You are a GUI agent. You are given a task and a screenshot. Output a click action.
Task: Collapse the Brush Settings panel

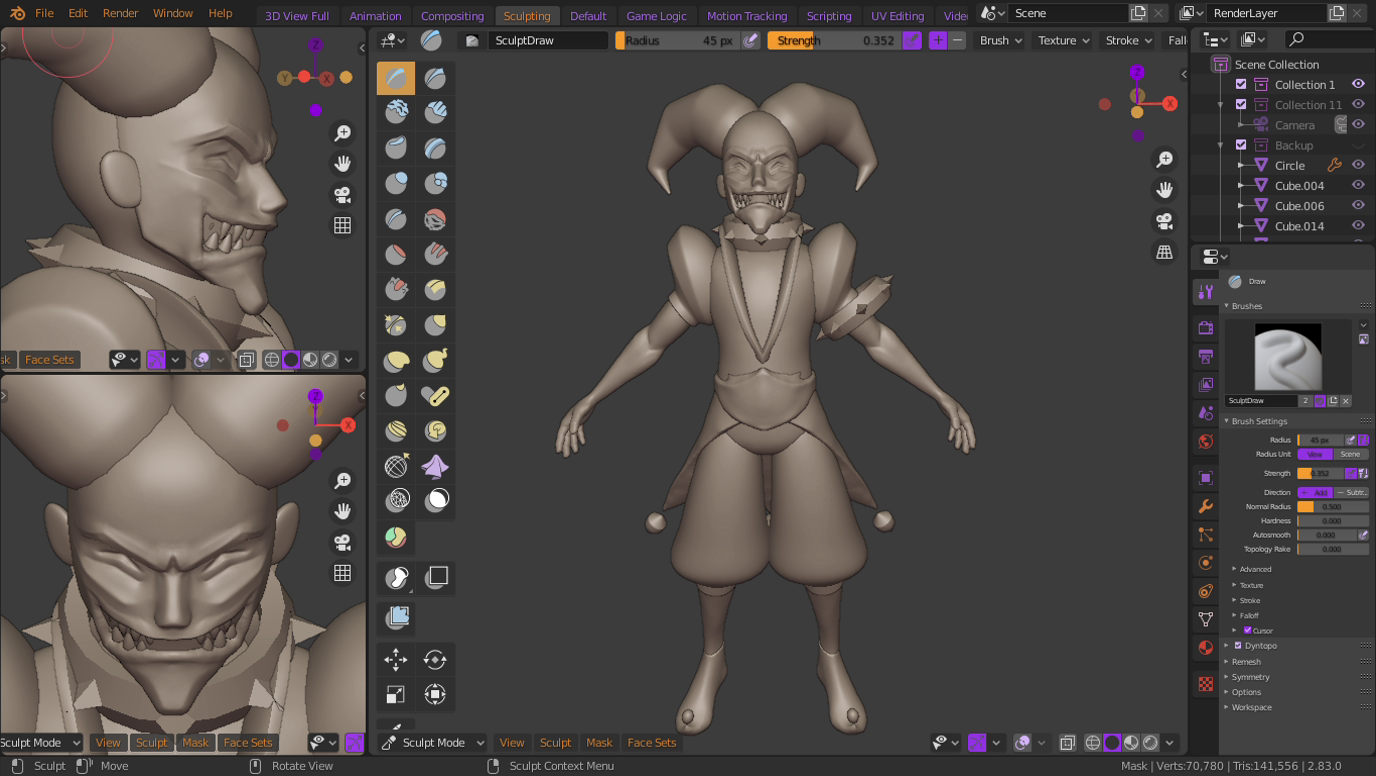(1259, 421)
